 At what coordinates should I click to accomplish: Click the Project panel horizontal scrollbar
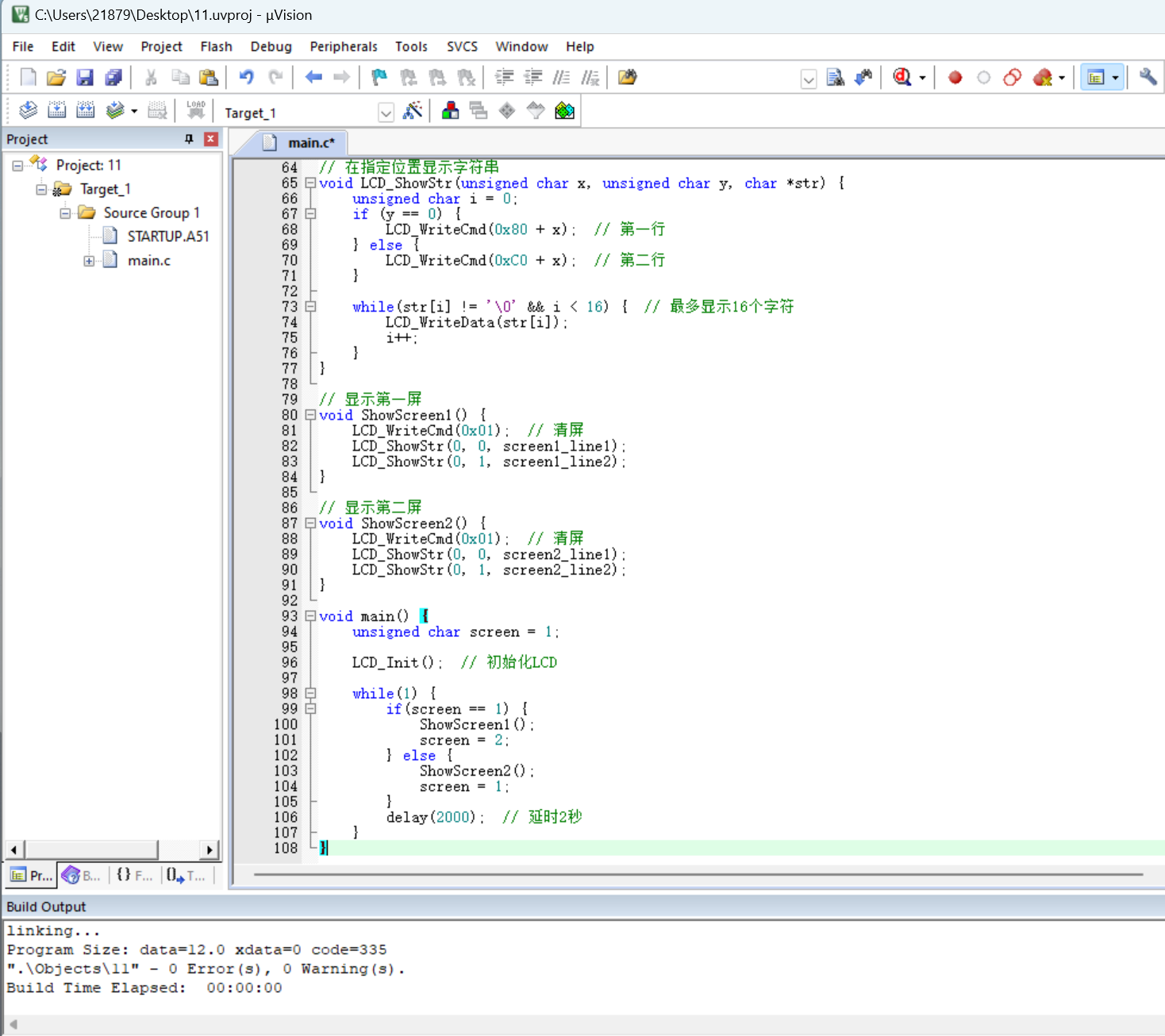tap(91, 849)
